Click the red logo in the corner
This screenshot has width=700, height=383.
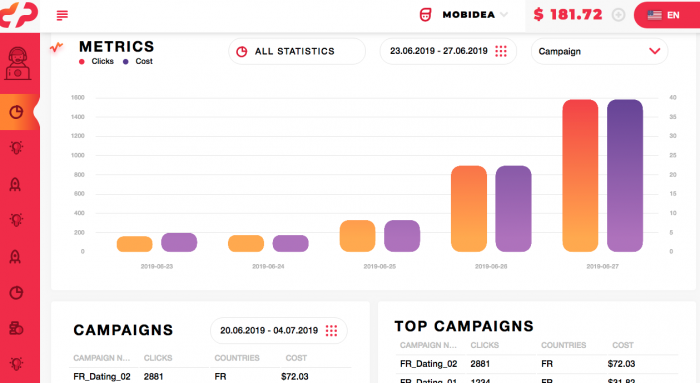pyautogui.click(x=19, y=14)
